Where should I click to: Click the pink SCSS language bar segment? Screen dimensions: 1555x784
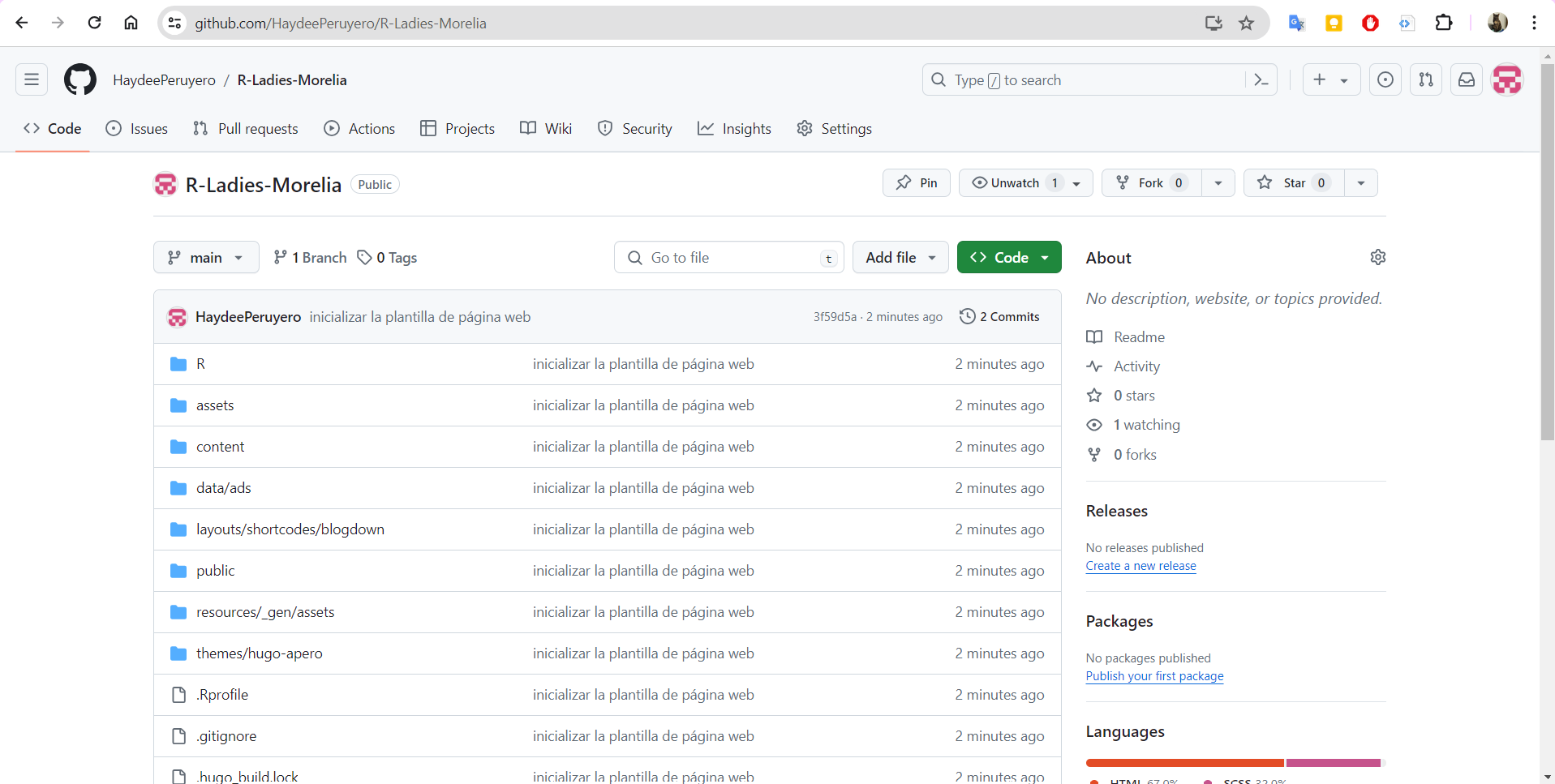coord(1334,763)
